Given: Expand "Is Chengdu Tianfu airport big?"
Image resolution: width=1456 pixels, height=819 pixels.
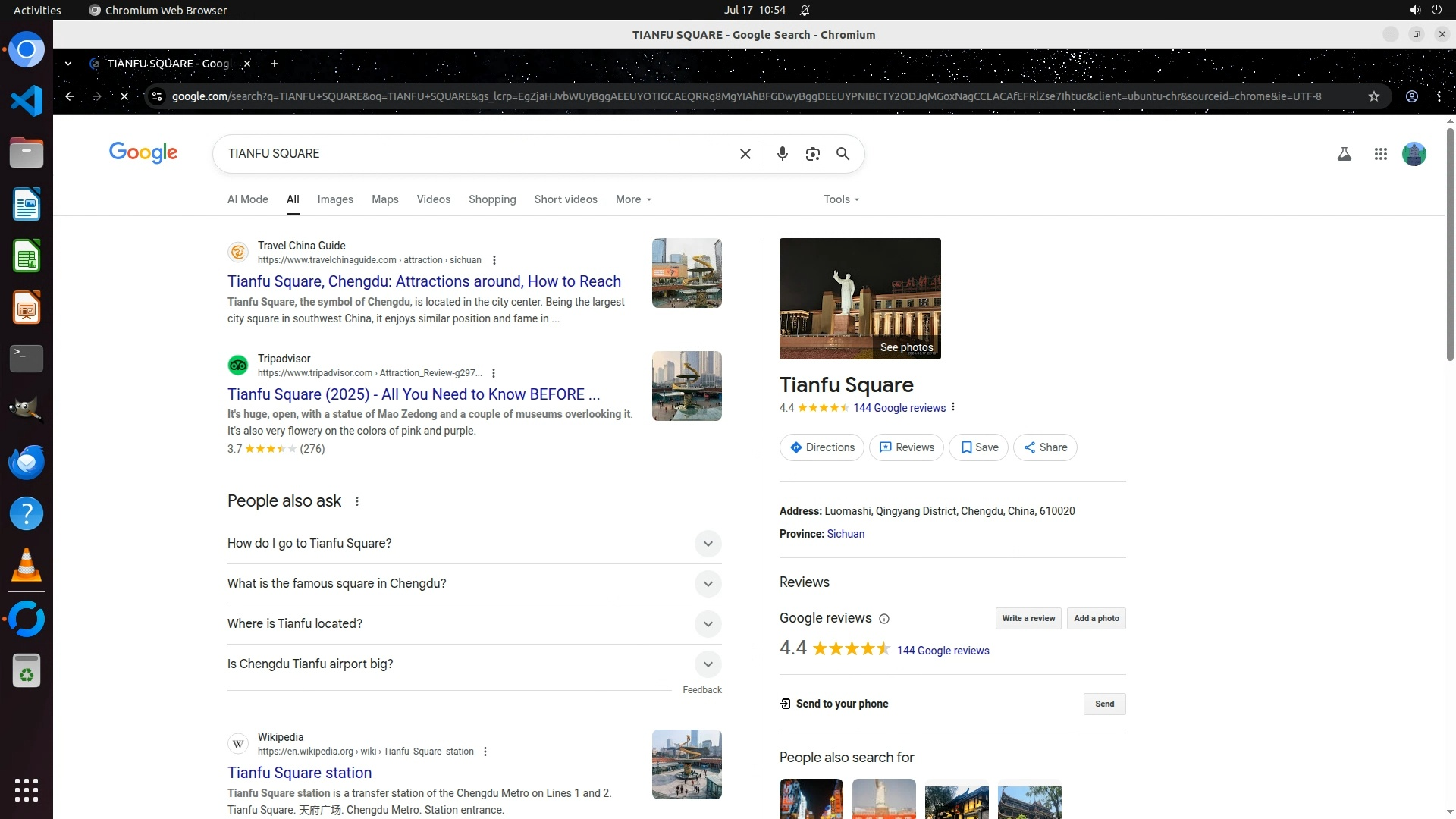Looking at the screenshot, I should 707,664.
